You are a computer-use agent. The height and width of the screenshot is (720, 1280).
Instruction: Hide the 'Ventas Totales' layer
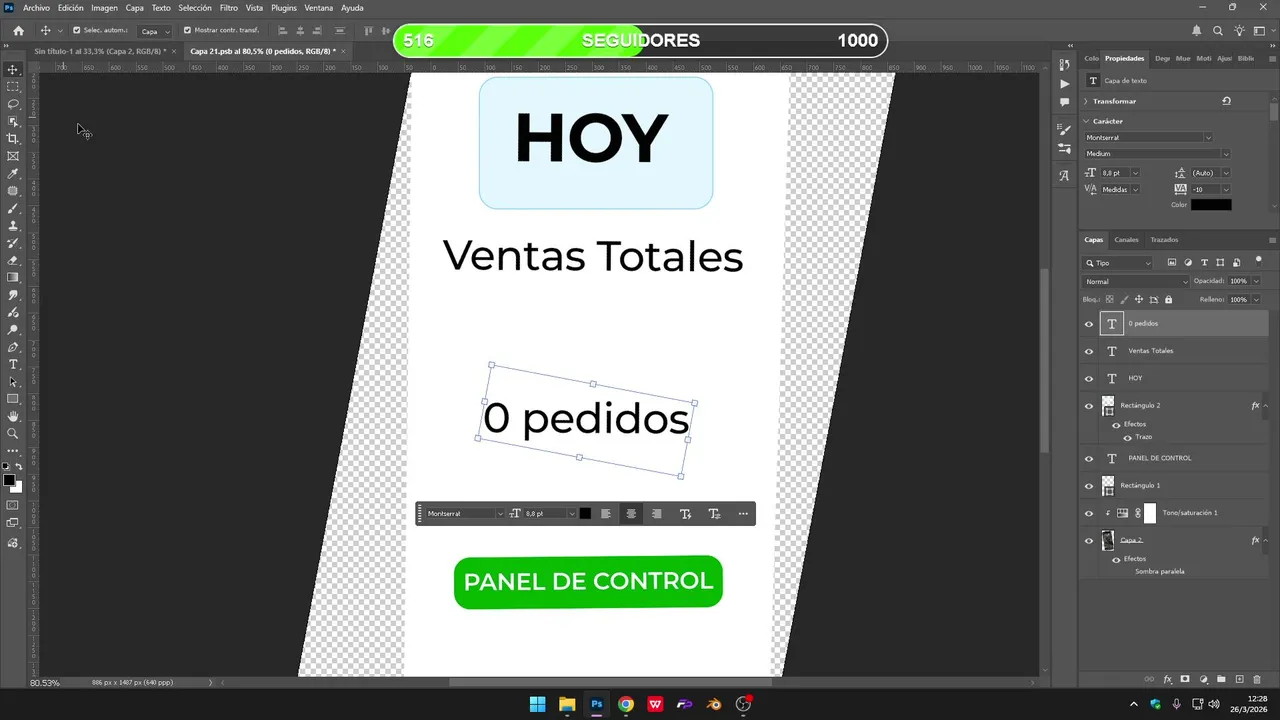pos(1089,351)
